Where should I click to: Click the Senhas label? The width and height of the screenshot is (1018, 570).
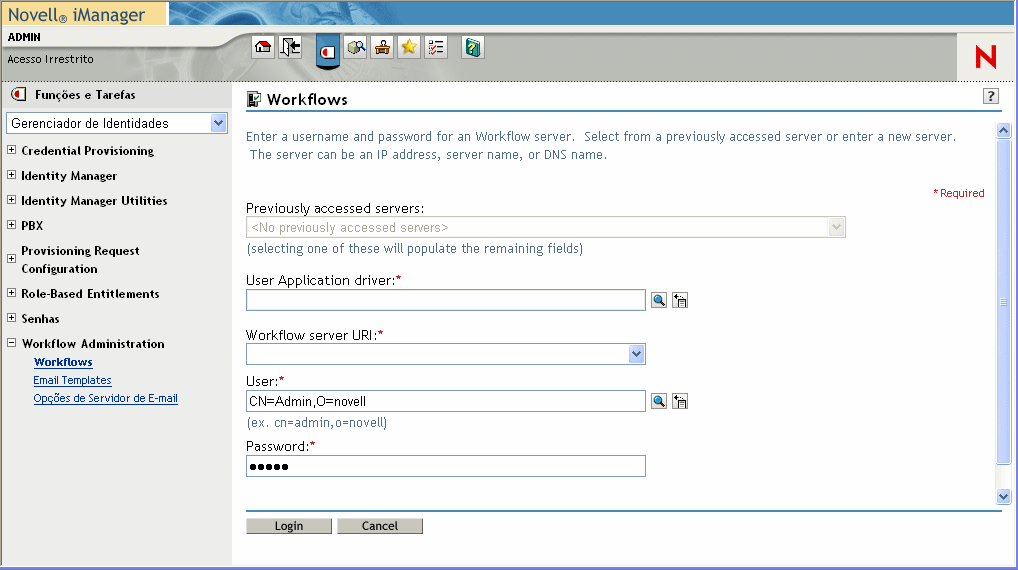[x=40, y=319]
